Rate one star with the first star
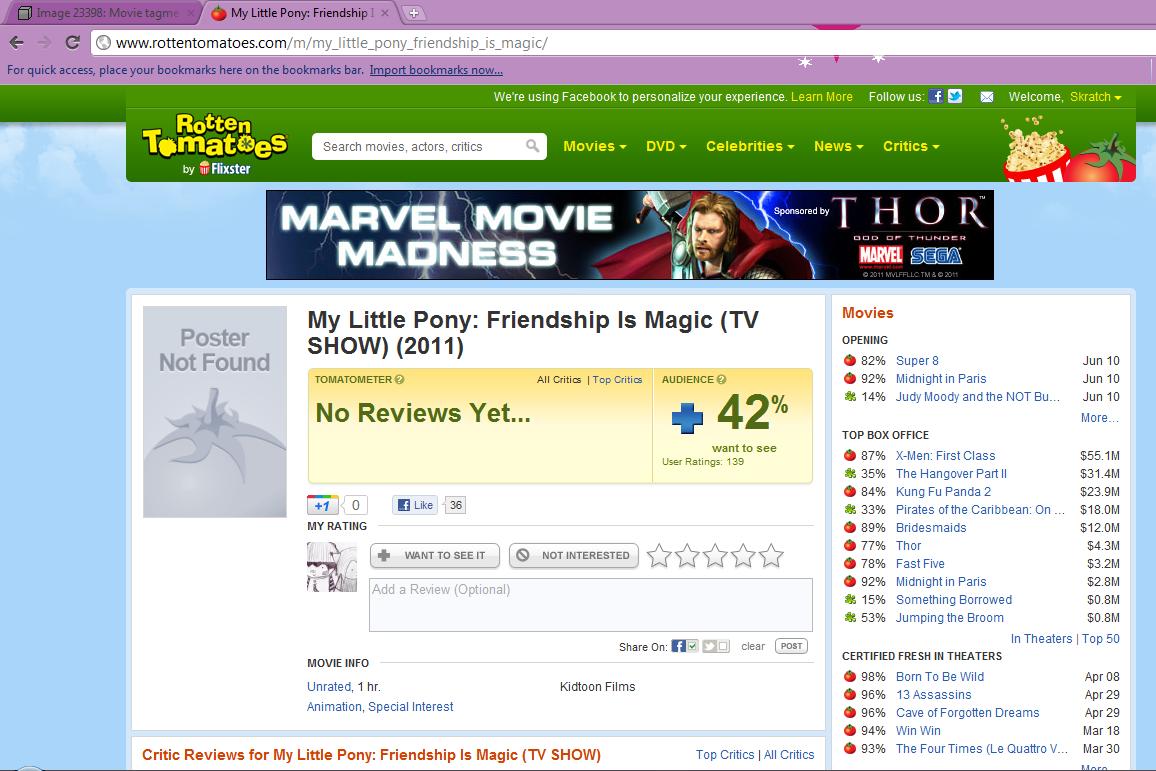 tap(659, 555)
